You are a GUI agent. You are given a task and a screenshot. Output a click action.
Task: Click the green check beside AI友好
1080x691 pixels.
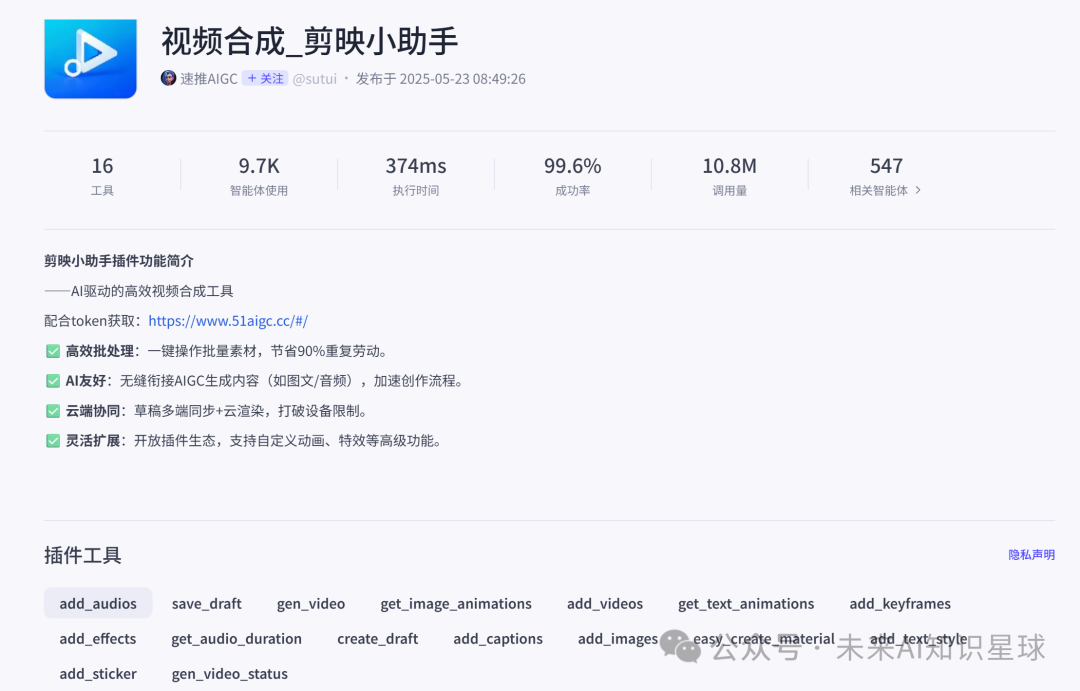tap(53, 381)
